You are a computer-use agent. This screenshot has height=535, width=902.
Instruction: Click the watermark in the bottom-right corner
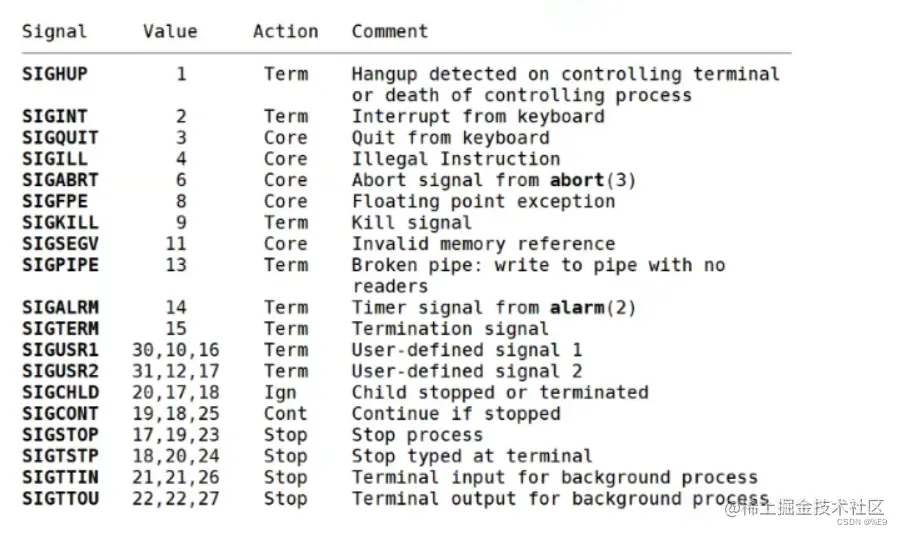click(x=810, y=509)
